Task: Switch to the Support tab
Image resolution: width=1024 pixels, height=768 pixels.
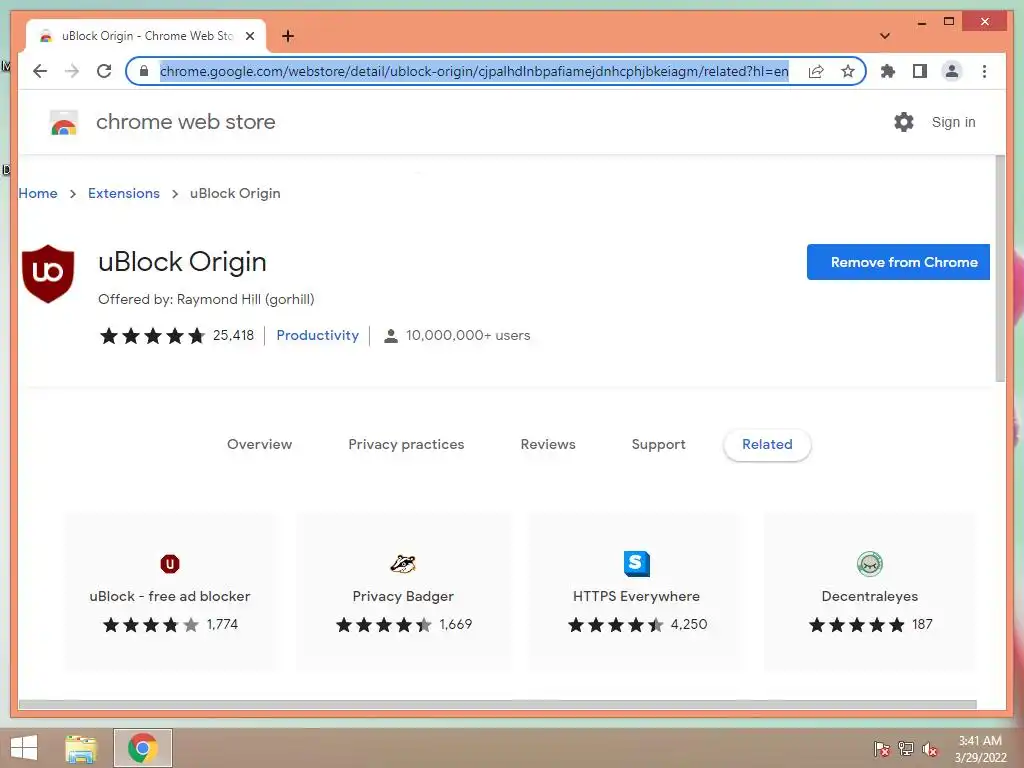Action: (658, 444)
